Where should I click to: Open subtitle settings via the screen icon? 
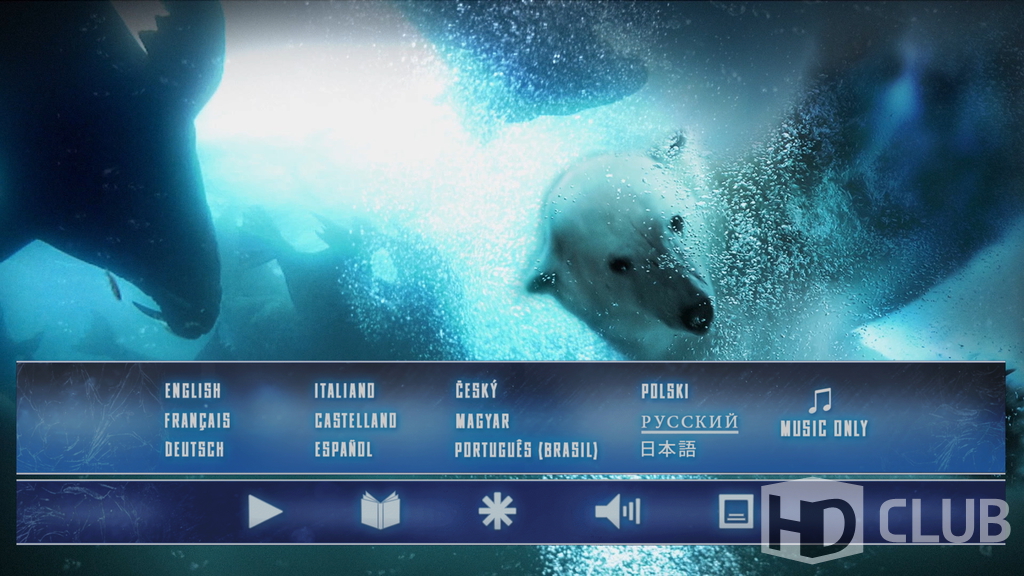[x=736, y=511]
